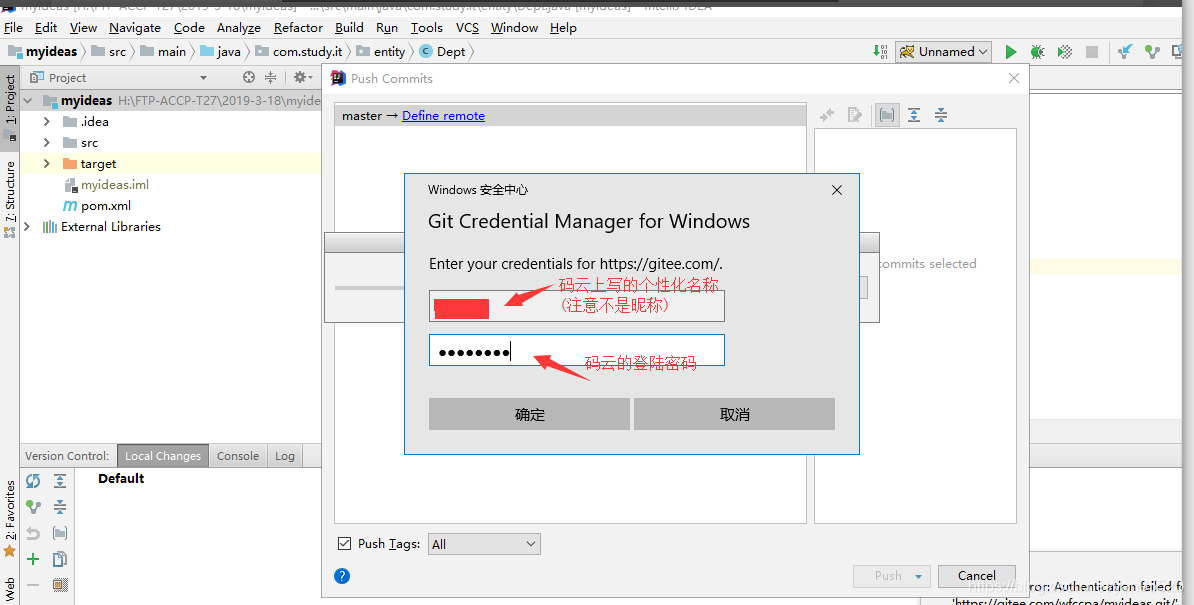Click Revert arrow in Version Control panel

(x=33, y=533)
